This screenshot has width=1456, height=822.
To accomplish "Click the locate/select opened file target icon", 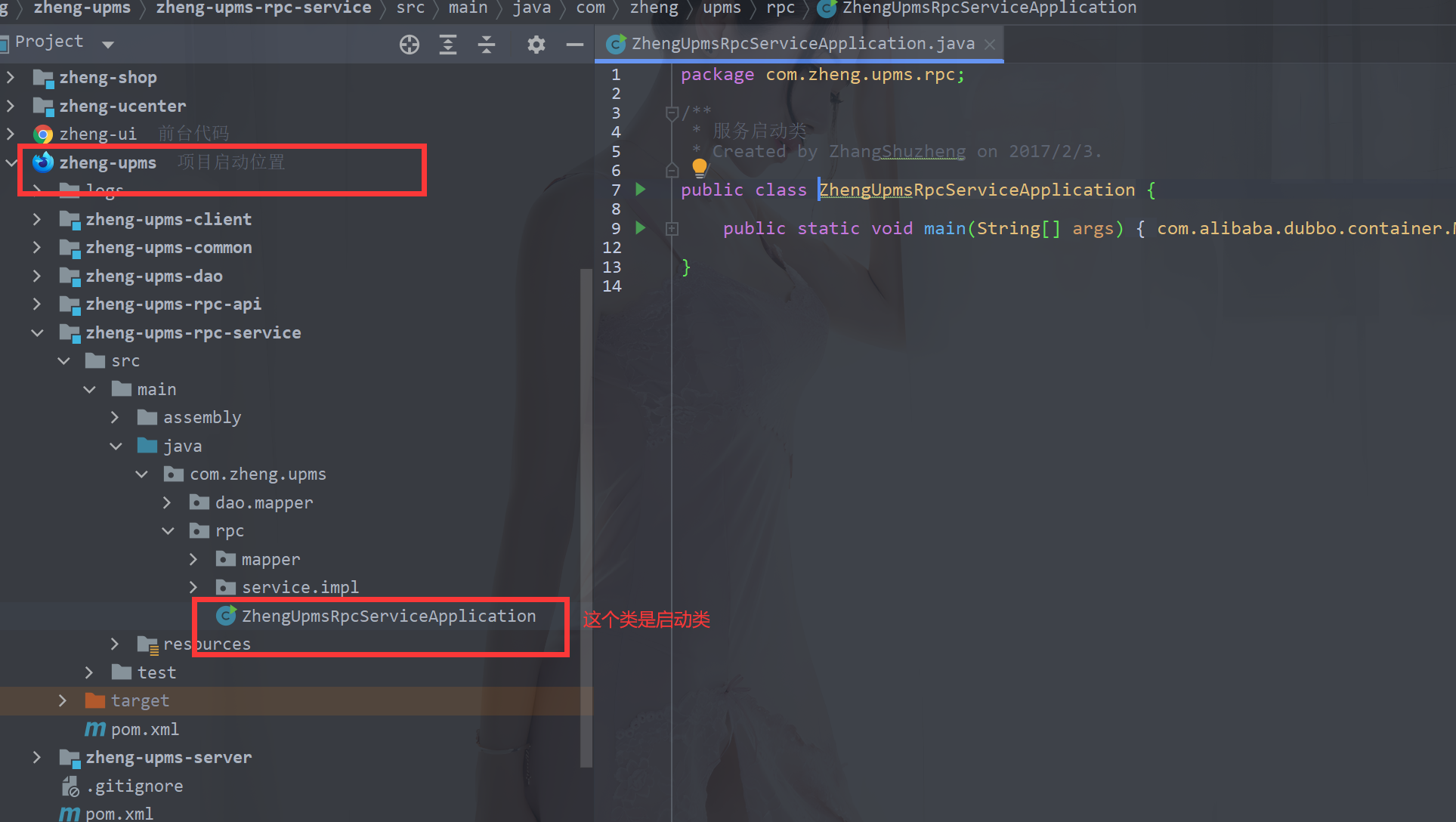I will click(409, 45).
